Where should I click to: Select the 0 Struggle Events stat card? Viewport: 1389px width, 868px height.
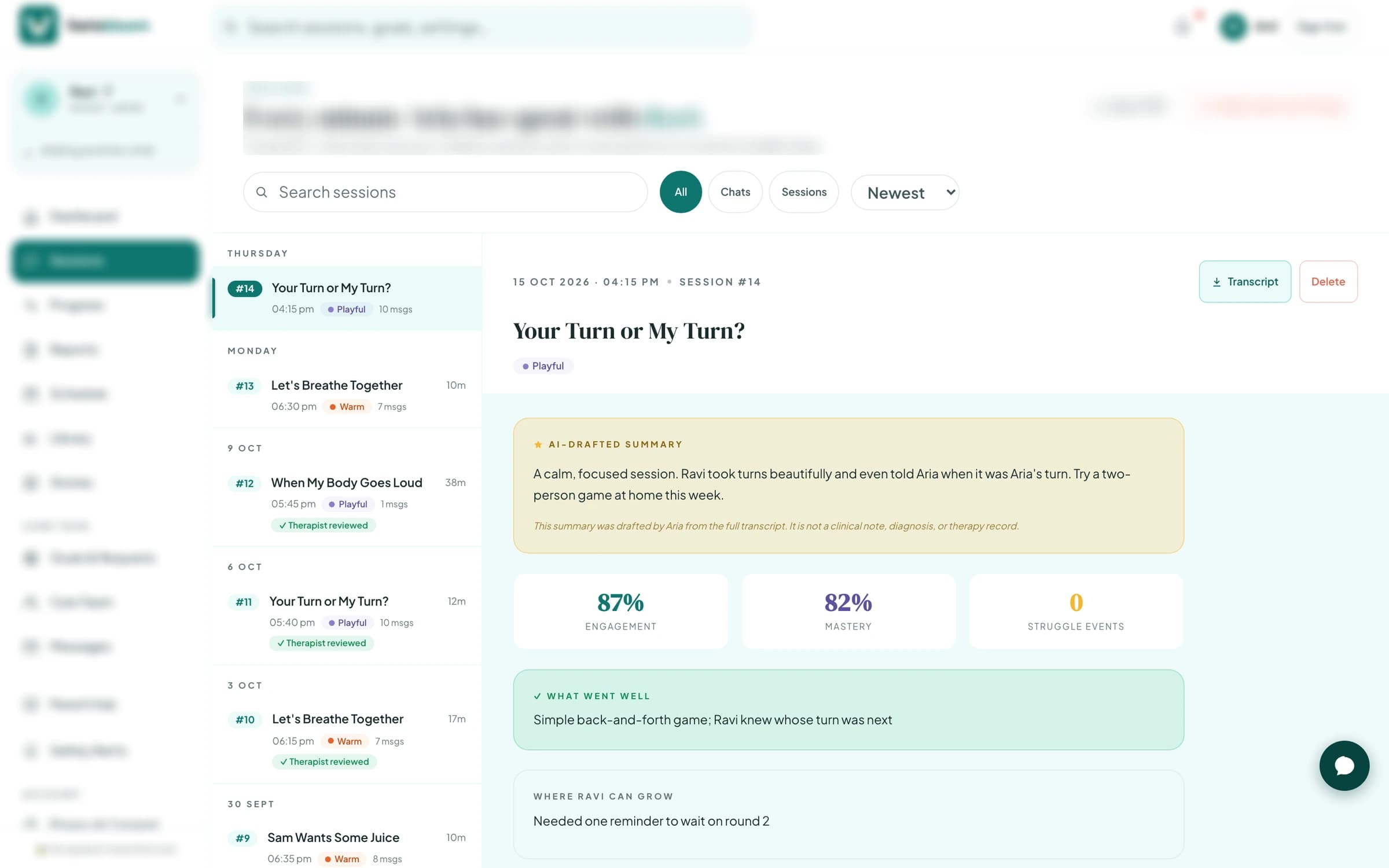click(x=1076, y=611)
